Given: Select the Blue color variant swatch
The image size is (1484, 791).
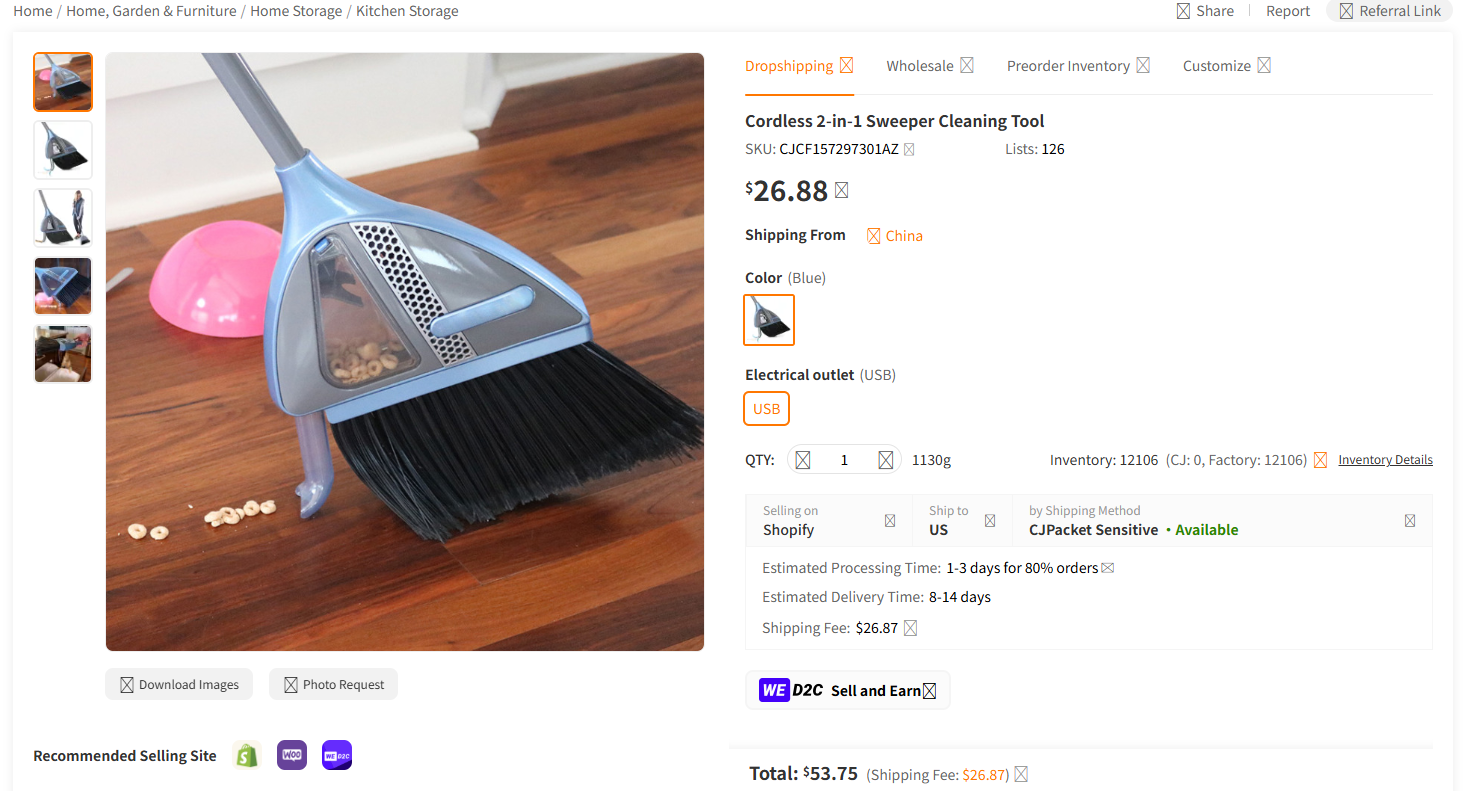Looking at the screenshot, I should pos(769,320).
